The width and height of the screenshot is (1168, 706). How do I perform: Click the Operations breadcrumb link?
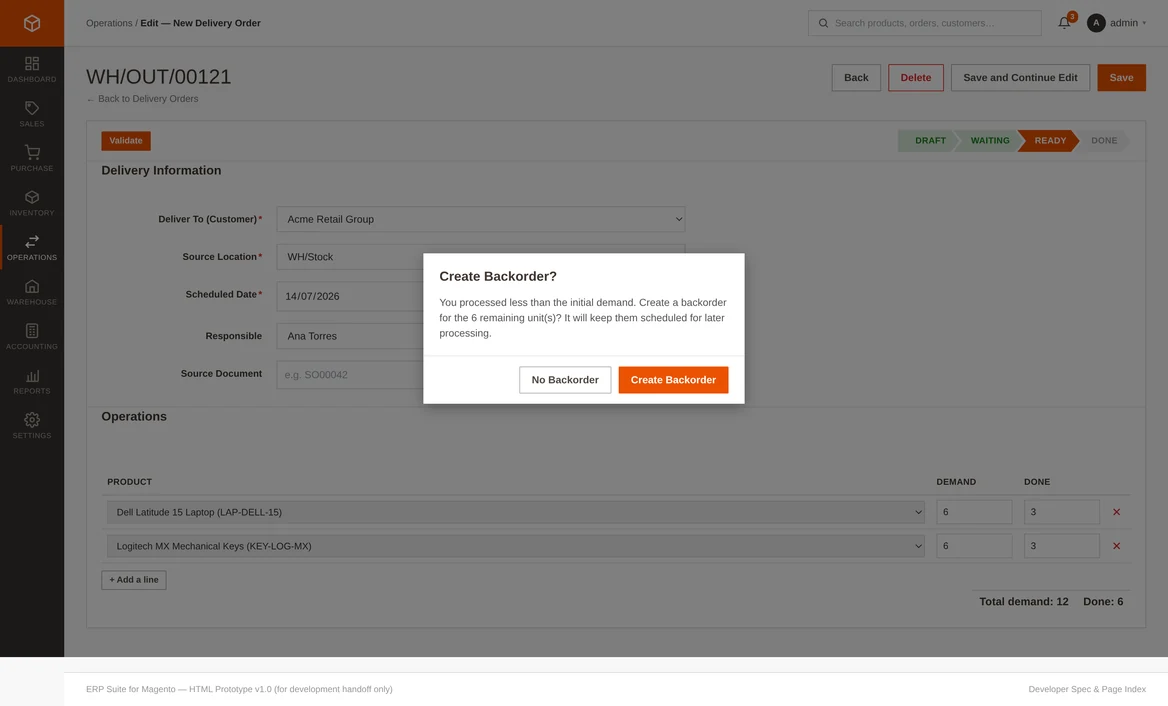pyautogui.click(x=109, y=23)
